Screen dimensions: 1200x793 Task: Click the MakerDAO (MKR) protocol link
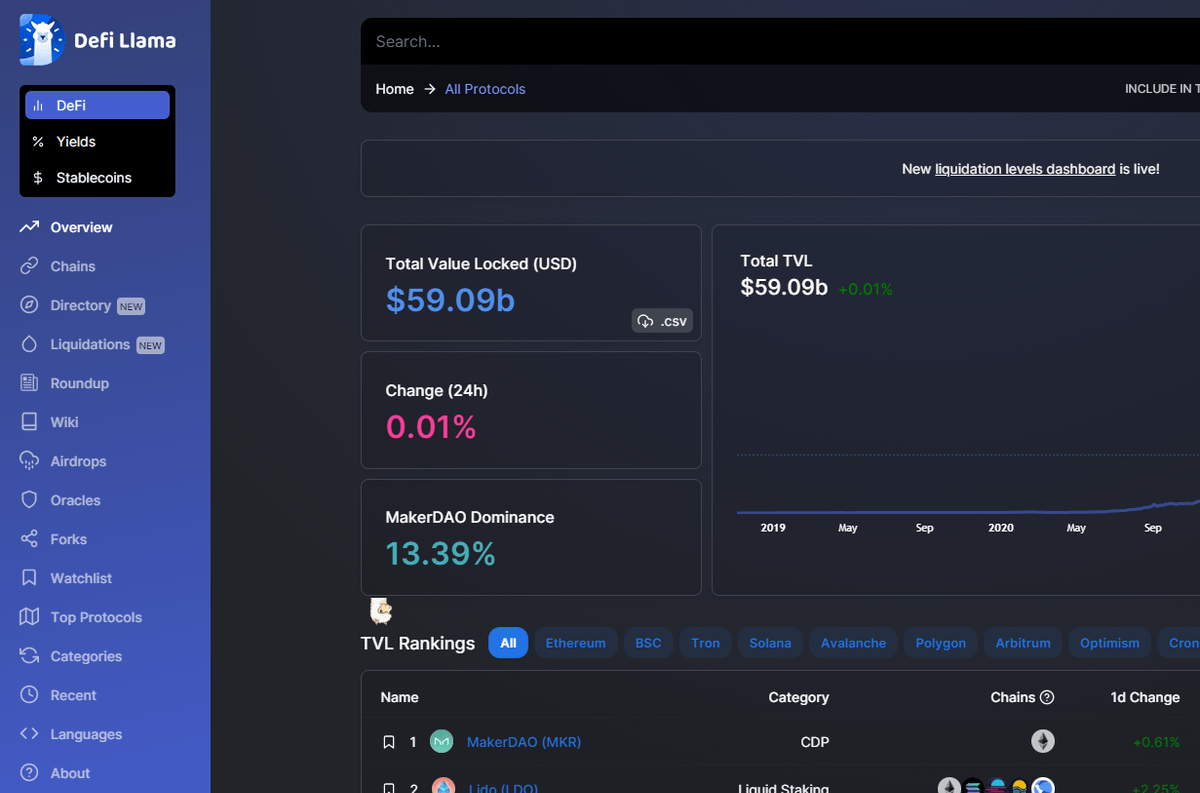523,742
